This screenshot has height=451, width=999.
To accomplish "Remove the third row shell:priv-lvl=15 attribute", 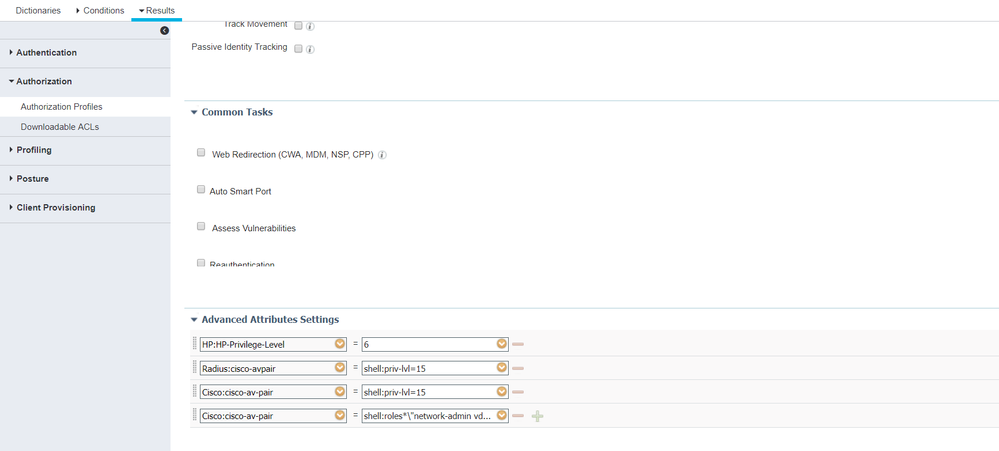I will [518, 392].
